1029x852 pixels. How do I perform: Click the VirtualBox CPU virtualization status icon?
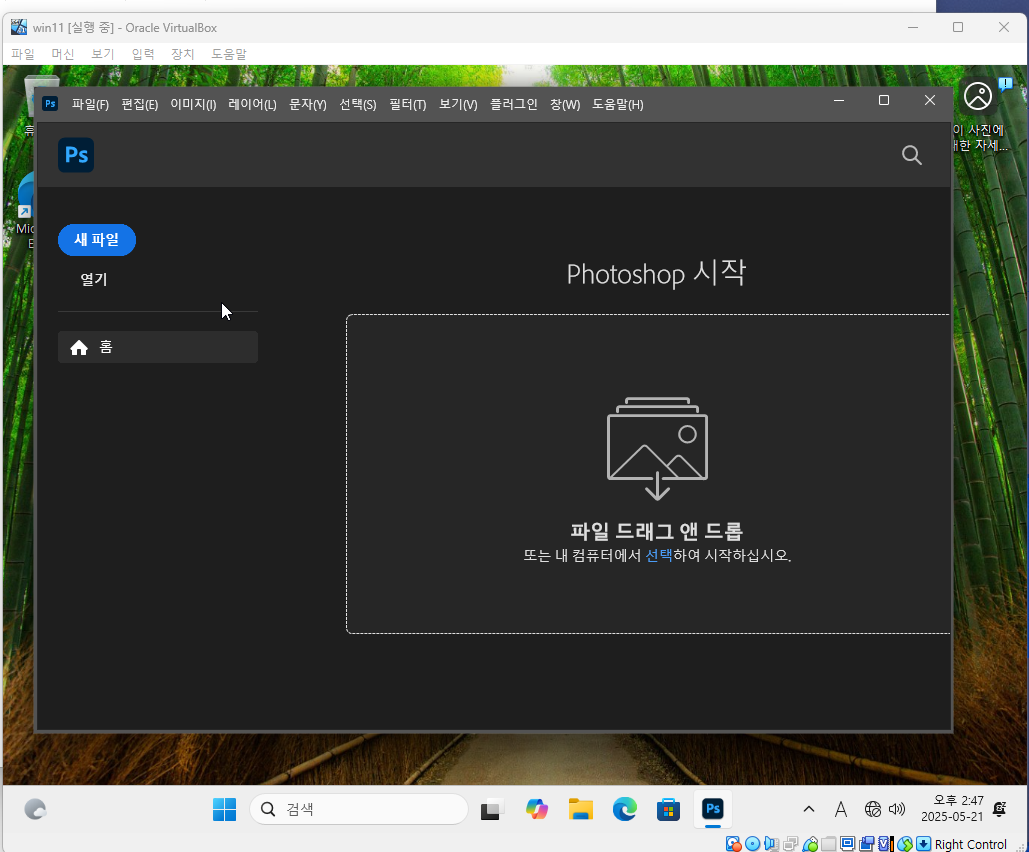(x=885, y=843)
